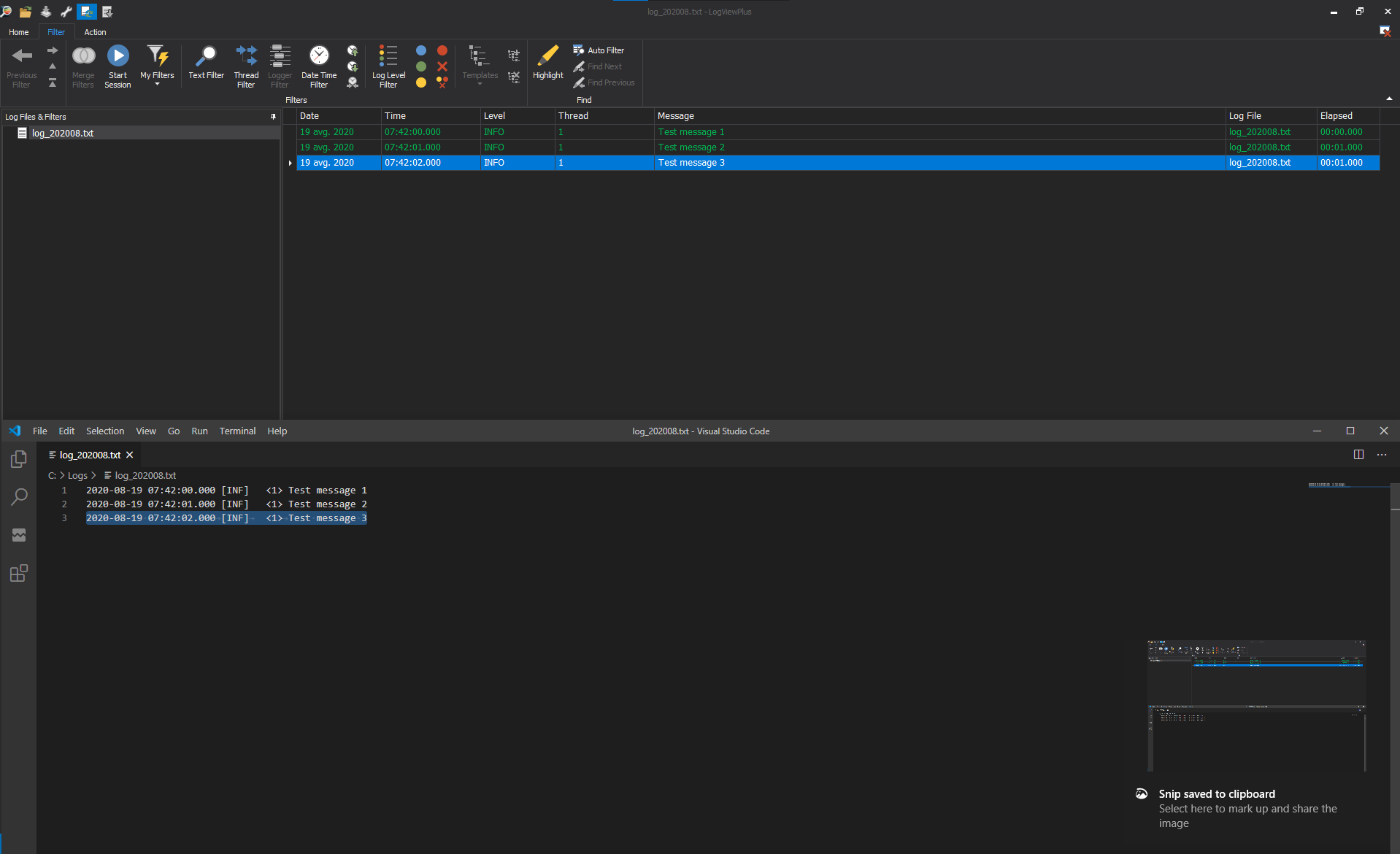The height and width of the screenshot is (854, 1400).
Task: Open the Text Filter tool
Action: click(206, 62)
